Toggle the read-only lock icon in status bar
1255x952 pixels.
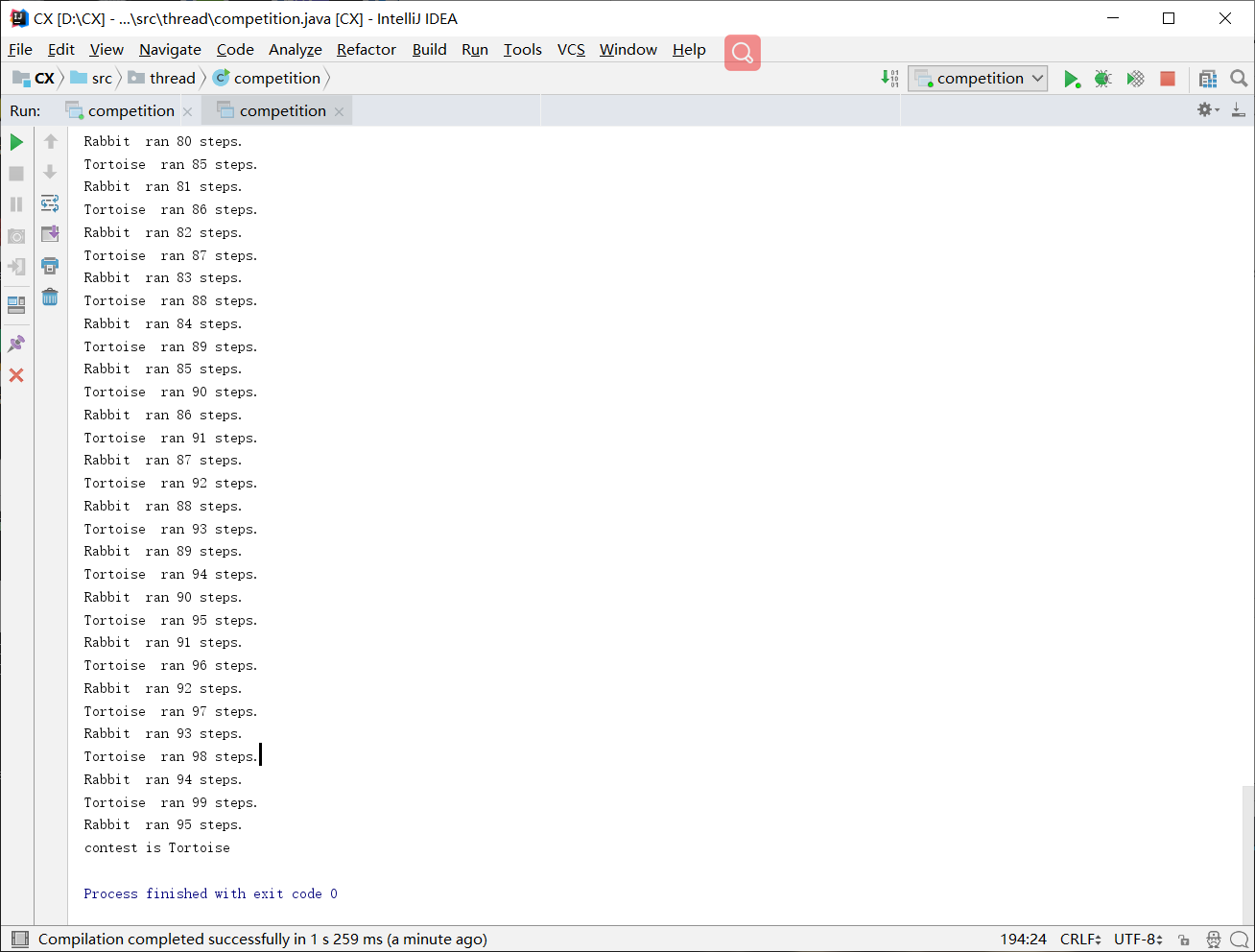pos(1185,940)
